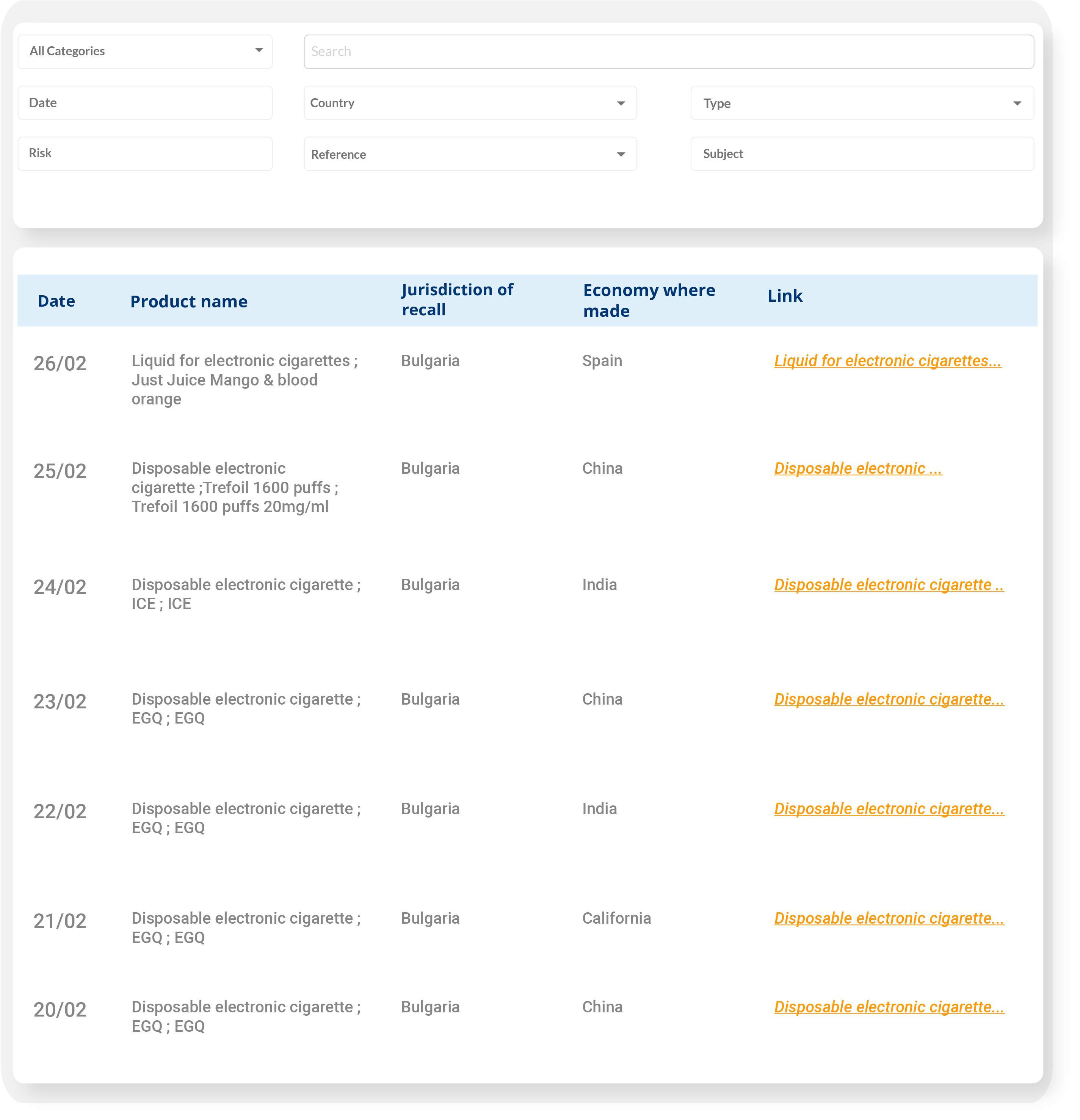Screen dimensions: 1080x1120
Task: Open Liquid for electronic cigarettes link
Action: (887, 361)
